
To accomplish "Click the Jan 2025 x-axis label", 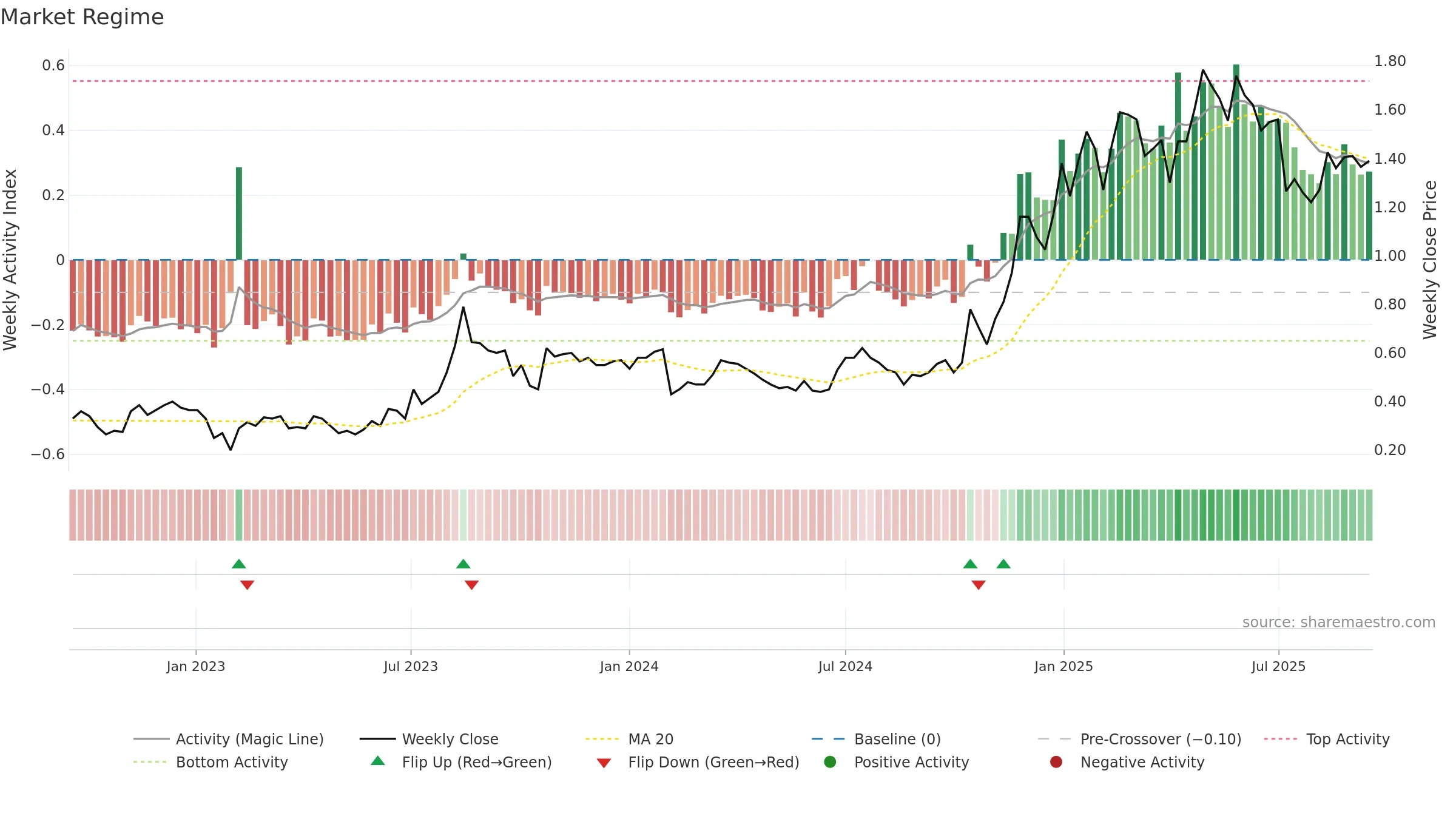I will (x=1063, y=667).
